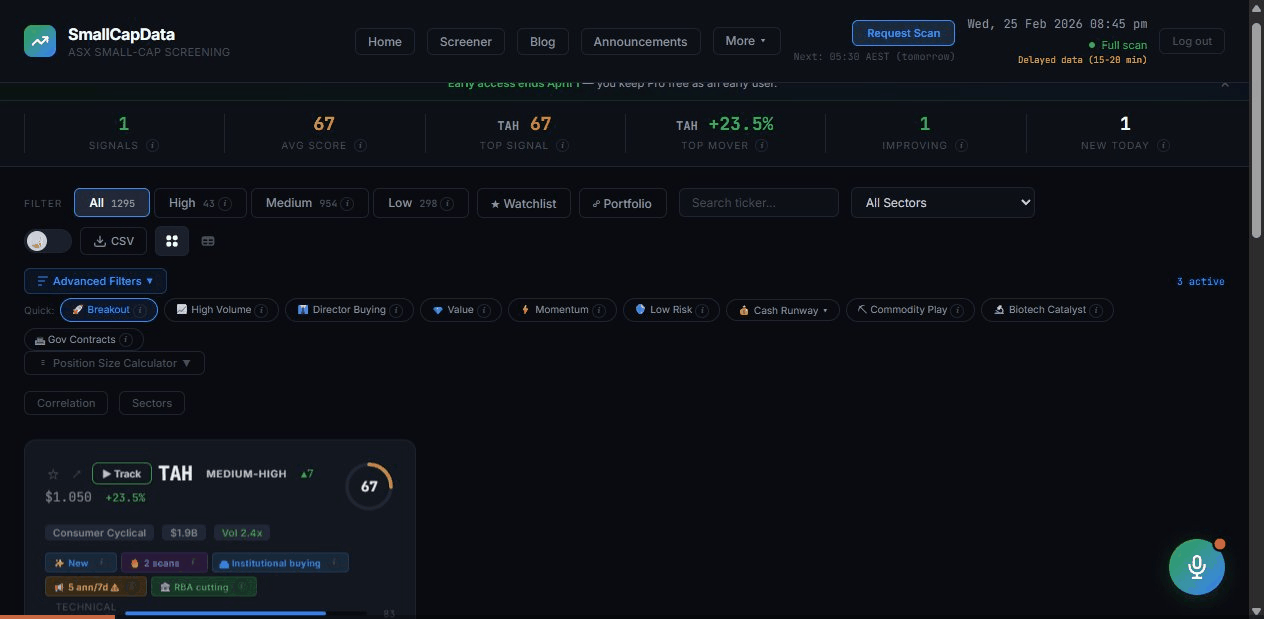Flip the toggle switch left of CSV
1264x619 pixels.
click(x=48, y=240)
